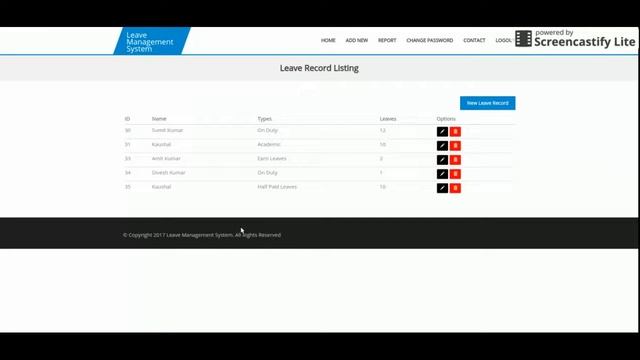Click the 'Leave Record Listing' heading
Viewport: 640px width, 360px height.
tap(319, 68)
